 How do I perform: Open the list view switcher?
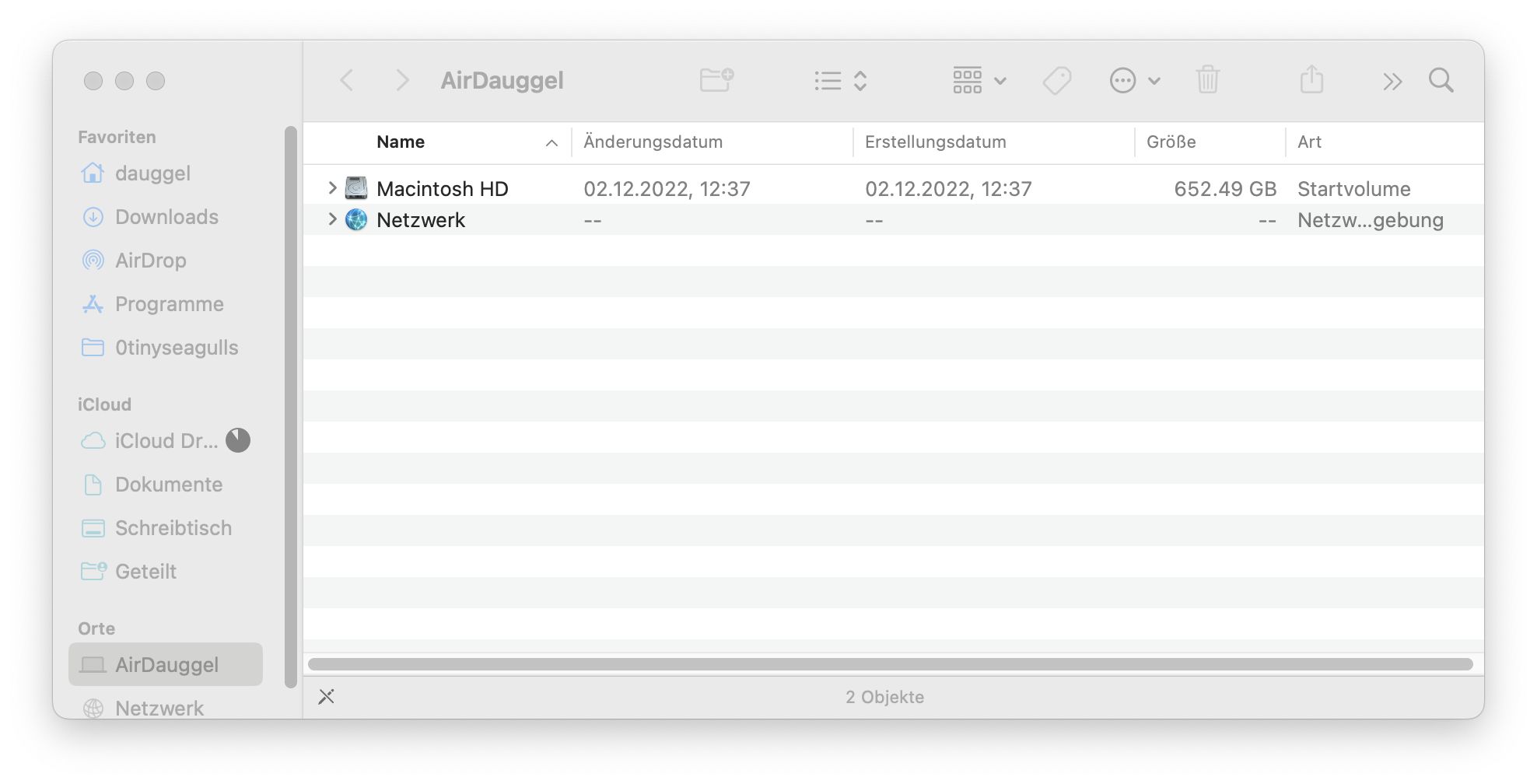tap(841, 80)
